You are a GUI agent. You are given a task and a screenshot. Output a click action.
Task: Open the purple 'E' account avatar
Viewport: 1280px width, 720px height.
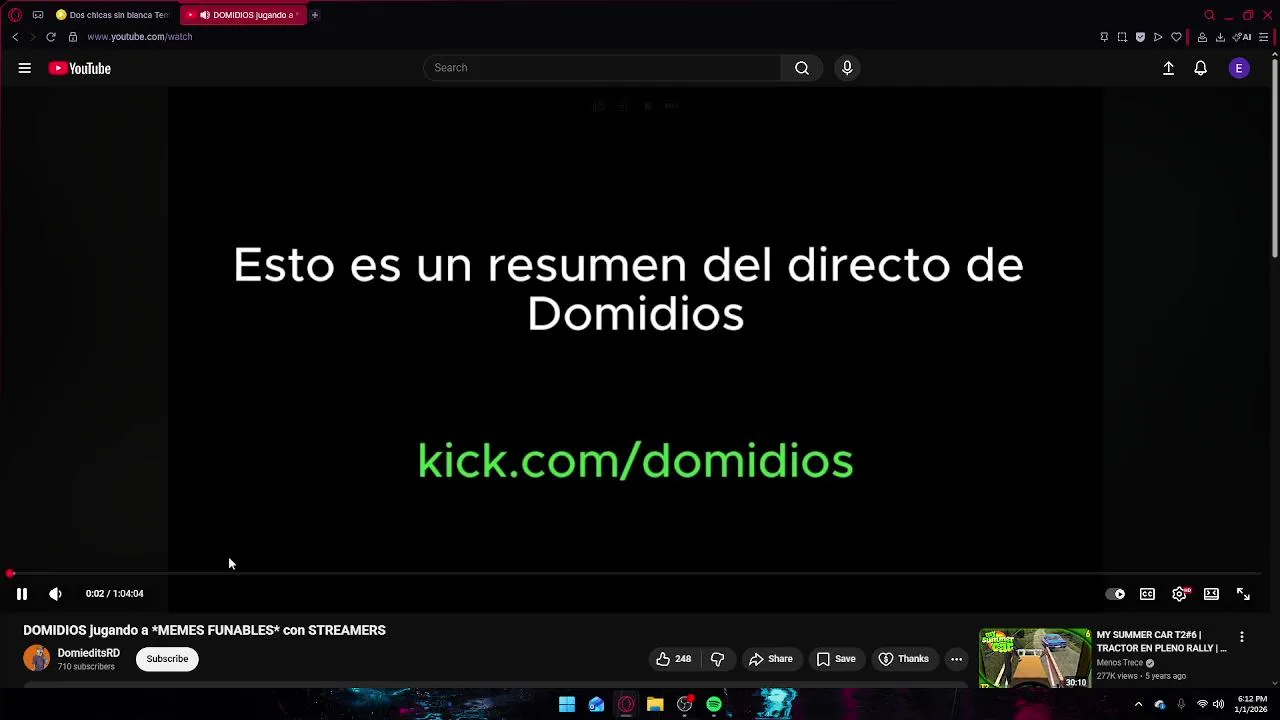1239,68
